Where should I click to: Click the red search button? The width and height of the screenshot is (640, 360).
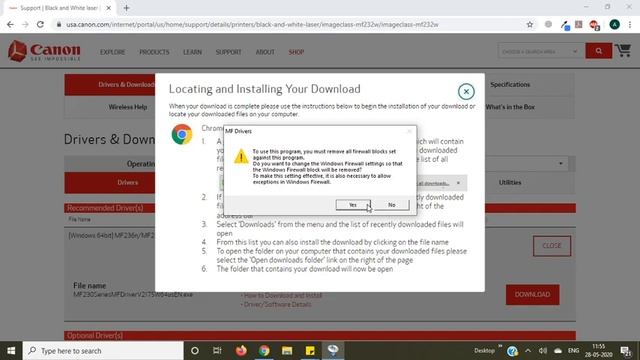click(598, 51)
